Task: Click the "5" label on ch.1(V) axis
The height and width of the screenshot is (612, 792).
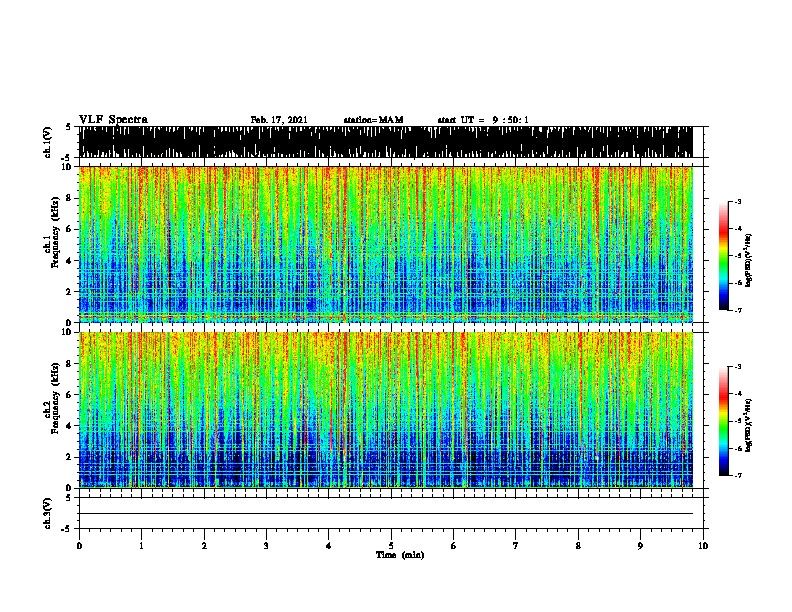Action: tap(68, 127)
